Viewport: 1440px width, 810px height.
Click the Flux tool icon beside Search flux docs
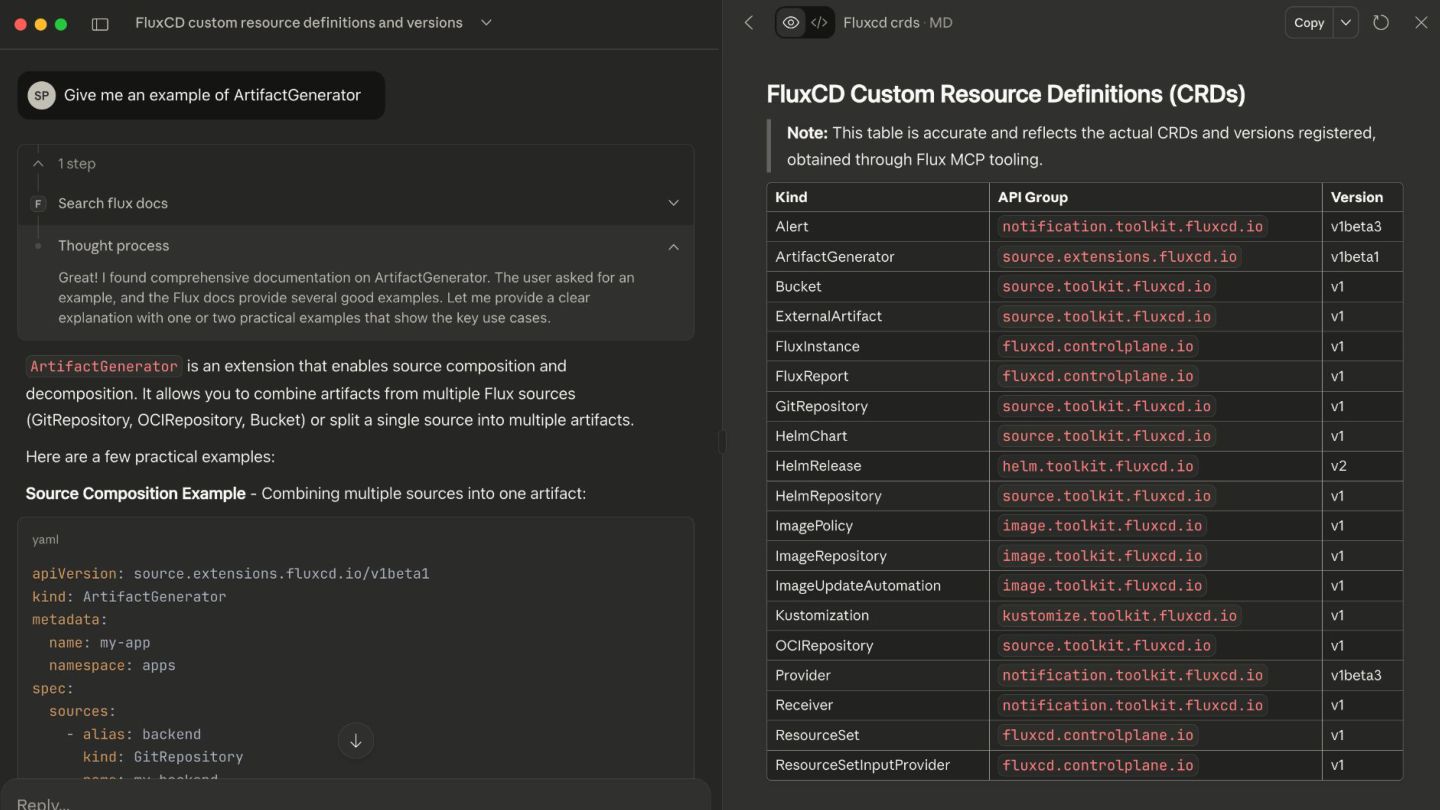(x=38, y=204)
